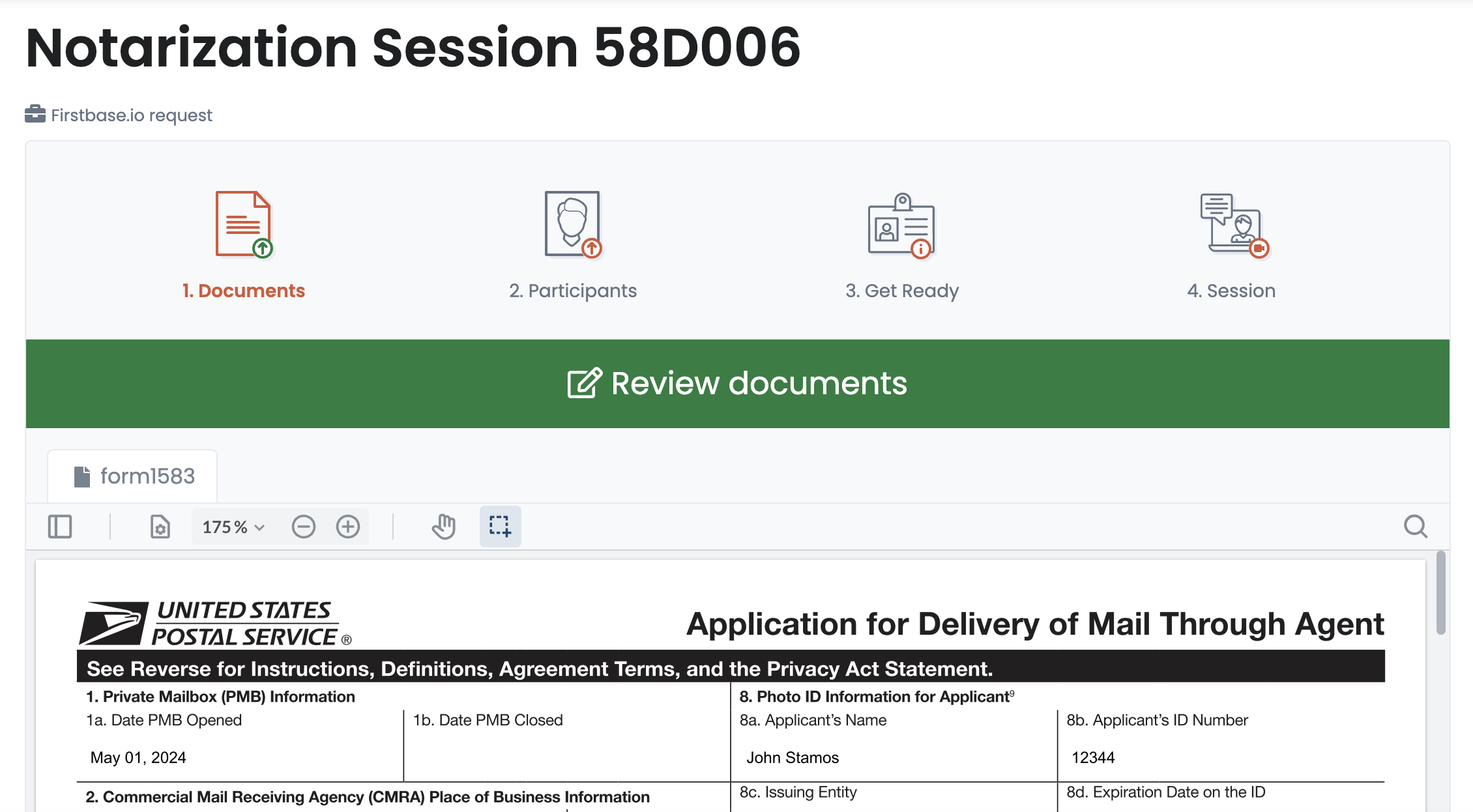The image size is (1473, 812).
Task: Click Application for Delivery of Mail title
Action: 1035,624
